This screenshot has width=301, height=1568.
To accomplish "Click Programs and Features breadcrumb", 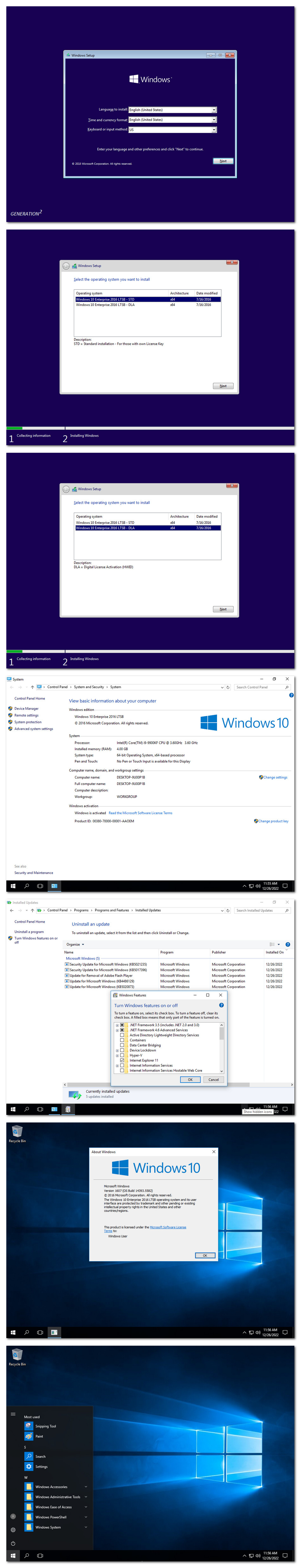I will point(112,911).
